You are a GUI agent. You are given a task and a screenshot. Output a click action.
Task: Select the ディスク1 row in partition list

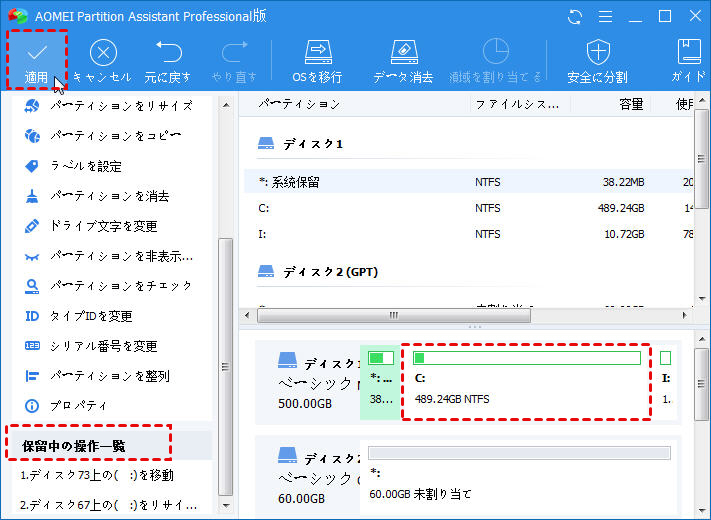coord(300,144)
